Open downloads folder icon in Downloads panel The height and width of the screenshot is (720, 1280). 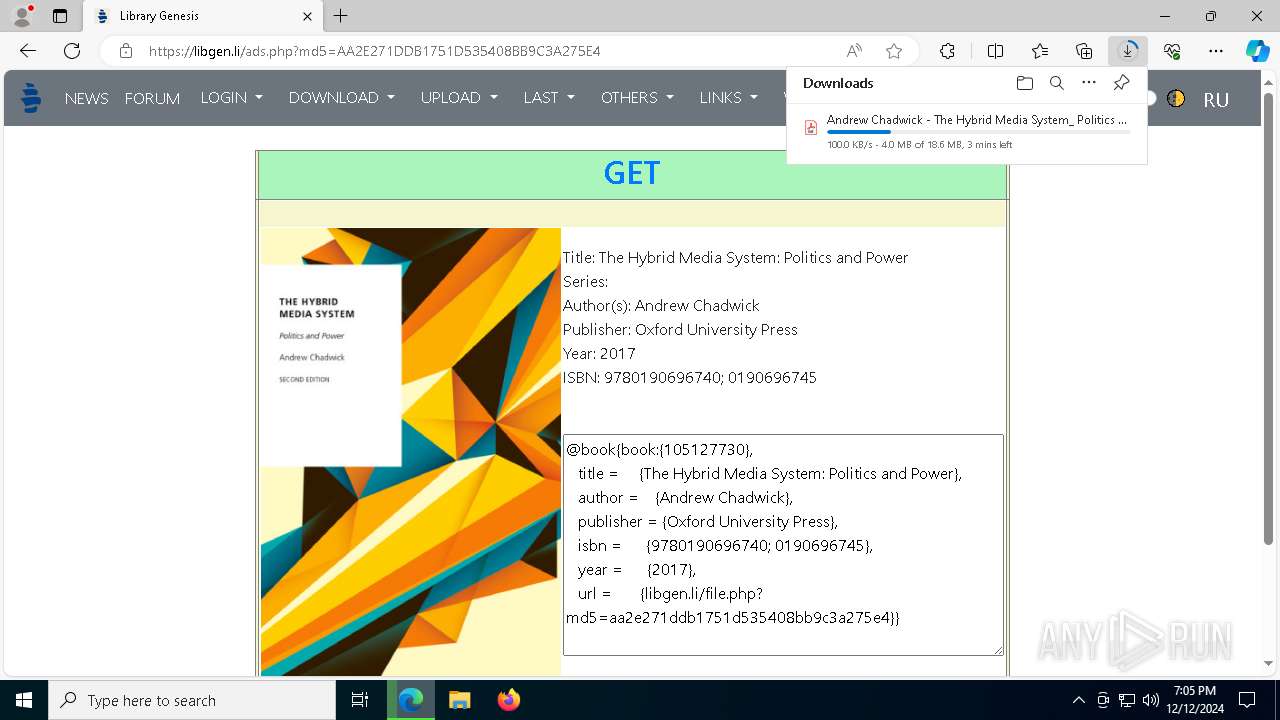click(x=1024, y=83)
